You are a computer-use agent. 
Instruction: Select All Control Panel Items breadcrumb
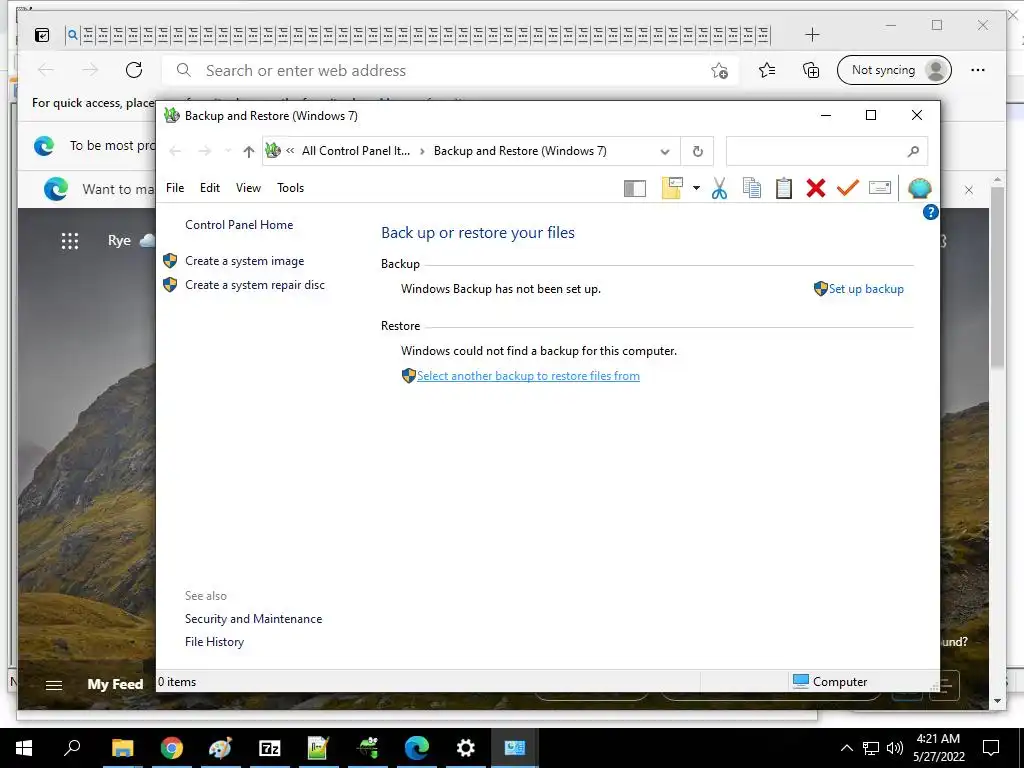point(356,151)
